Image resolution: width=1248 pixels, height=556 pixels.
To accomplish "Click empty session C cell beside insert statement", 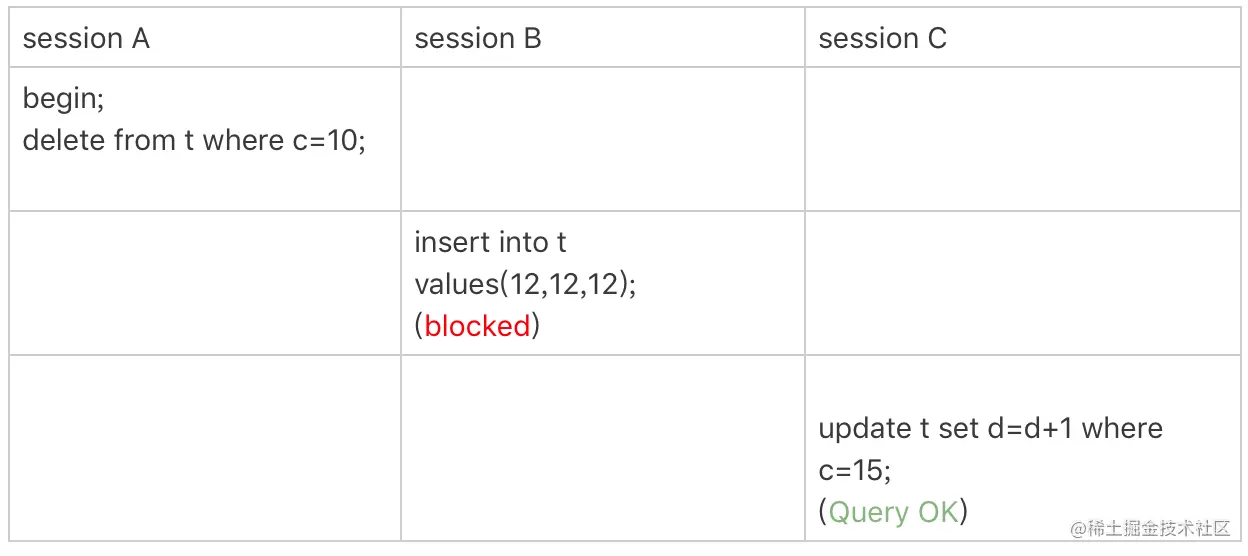I will coord(1022,283).
